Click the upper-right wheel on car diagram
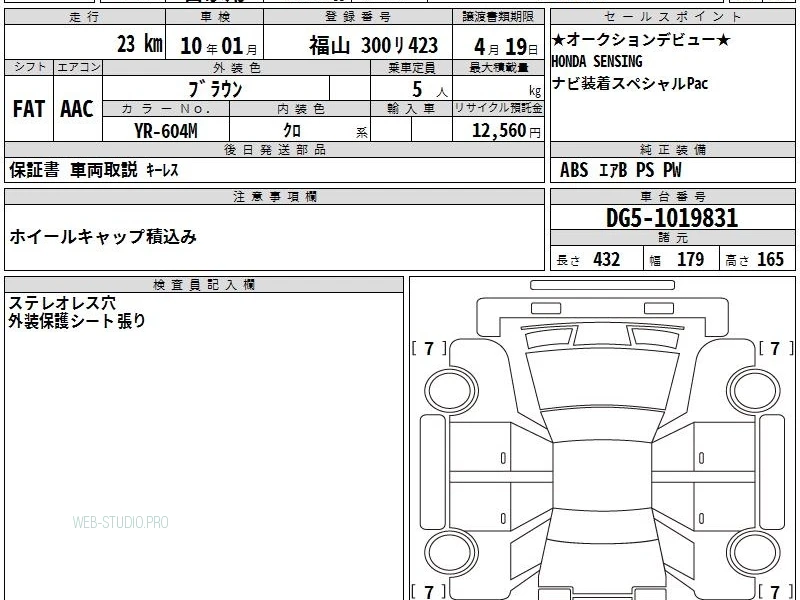800x600 pixels. [x=754, y=391]
